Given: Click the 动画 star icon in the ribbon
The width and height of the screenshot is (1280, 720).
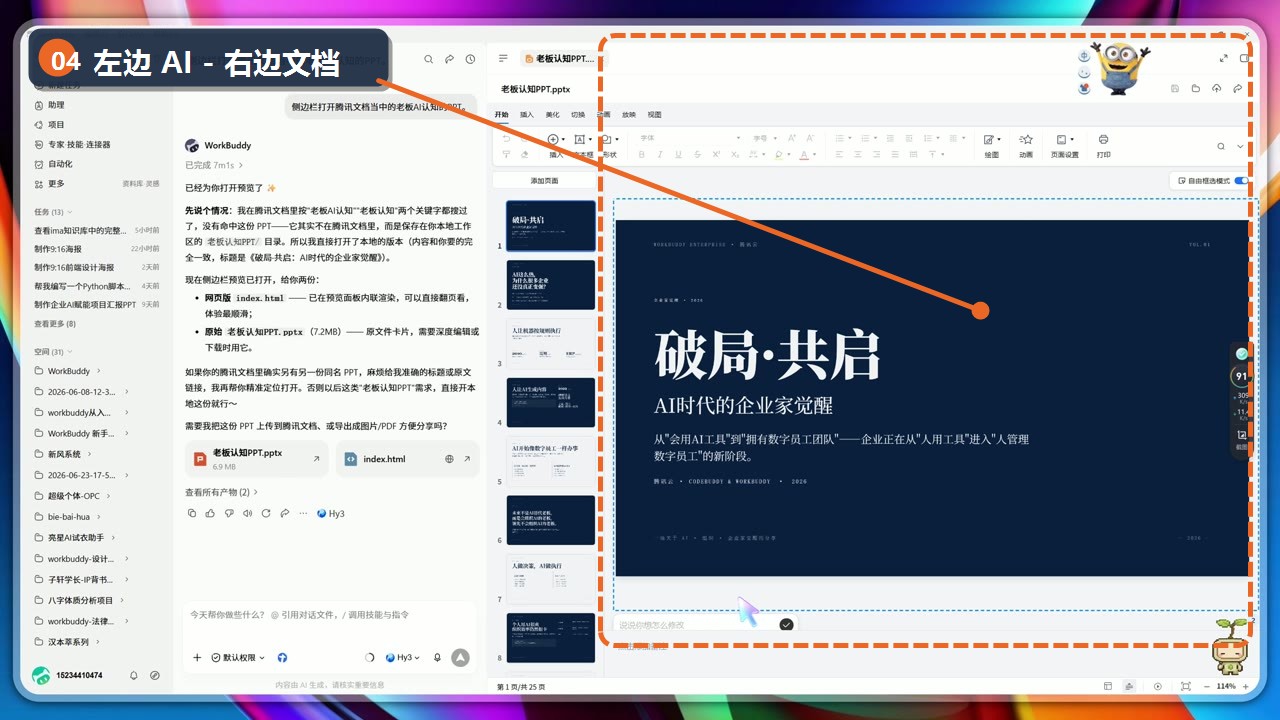Looking at the screenshot, I should (x=1026, y=140).
